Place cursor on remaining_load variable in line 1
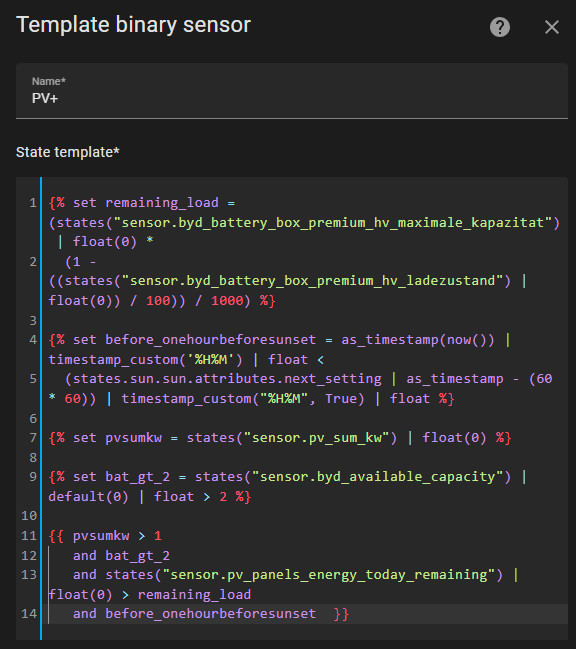 click(162, 203)
